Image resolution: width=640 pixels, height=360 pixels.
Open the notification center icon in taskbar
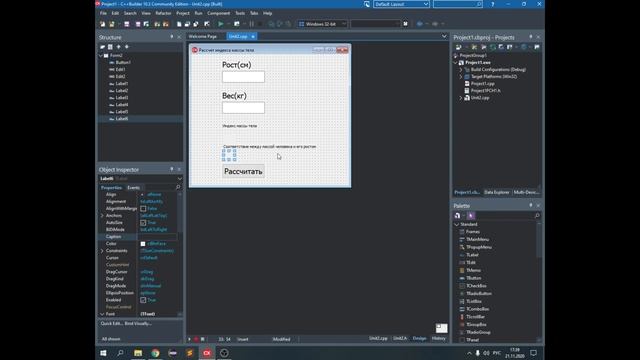coord(533,353)
